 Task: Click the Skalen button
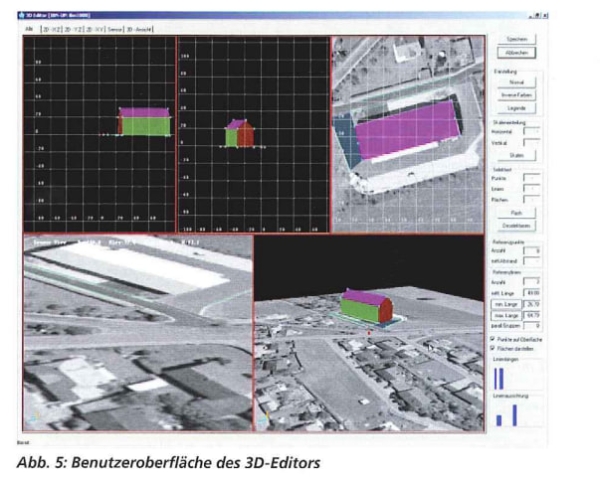[x=516, y=156]
